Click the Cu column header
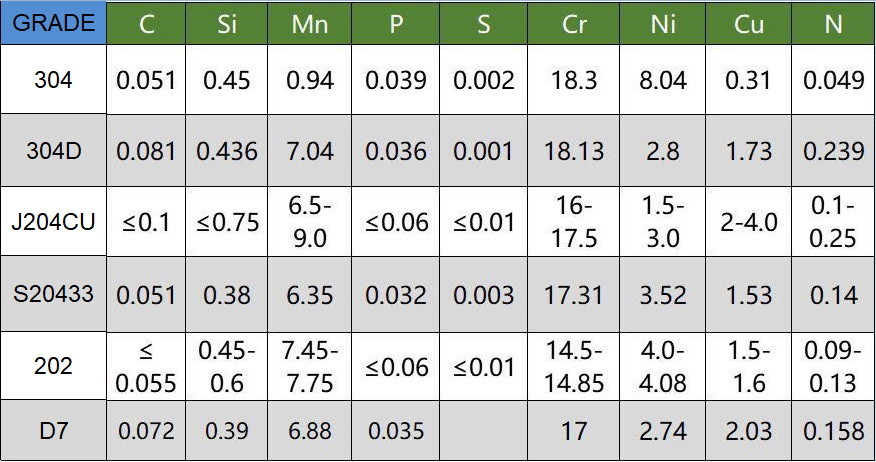Viewport: 876px width, 462px height. (748, 24)
